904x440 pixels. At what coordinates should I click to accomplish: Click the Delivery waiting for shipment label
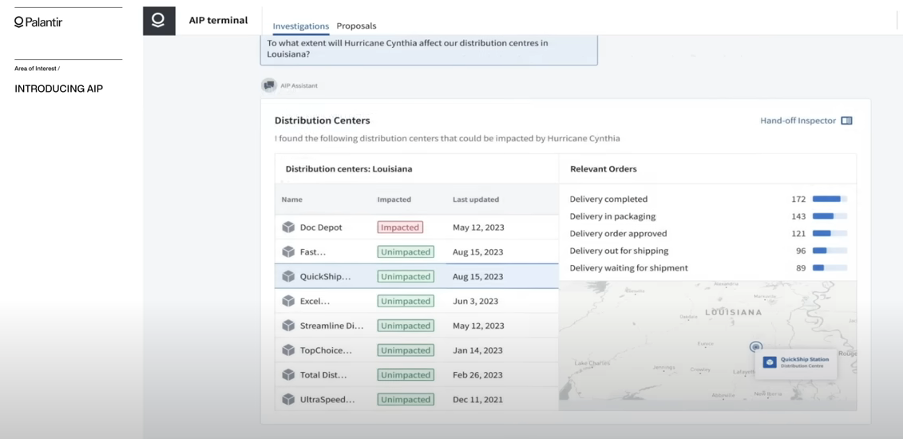coord(629,268)
